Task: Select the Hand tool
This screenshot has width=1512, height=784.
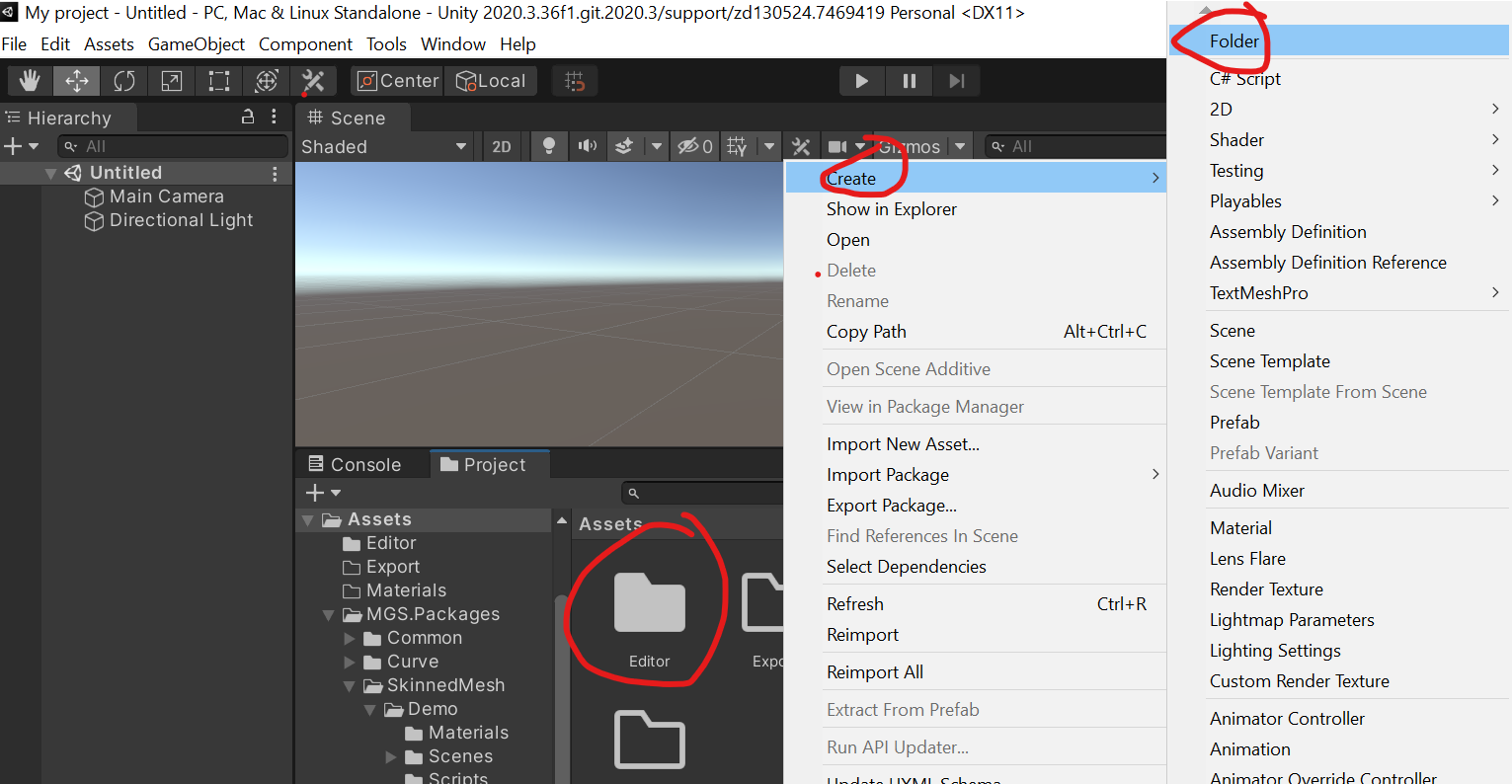Action: point(30,81)
